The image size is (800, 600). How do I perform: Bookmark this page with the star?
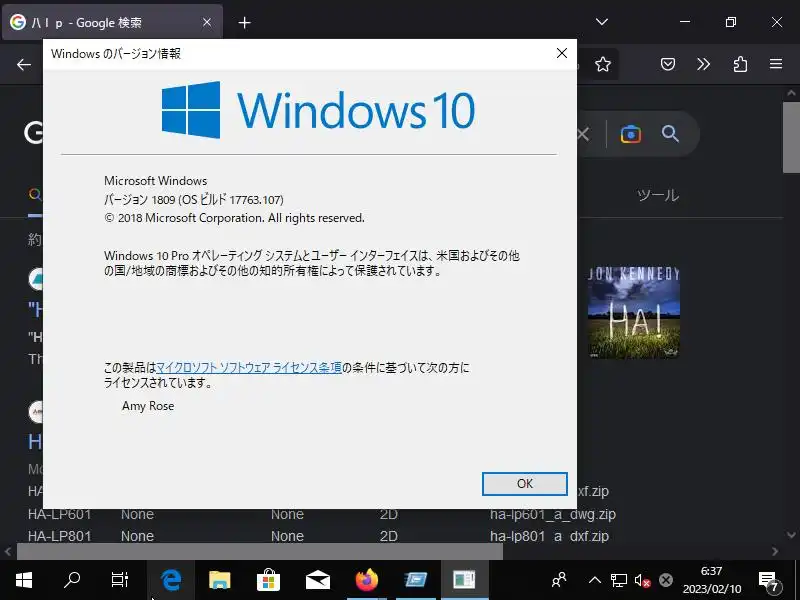coord(603,64)
